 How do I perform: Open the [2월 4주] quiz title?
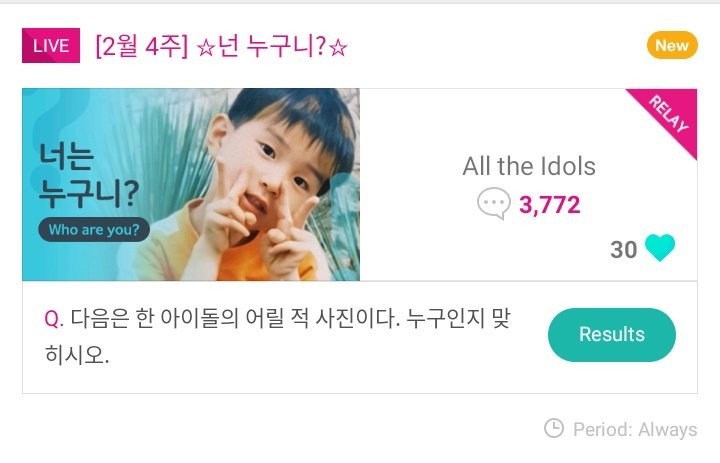tap(220, 47)
